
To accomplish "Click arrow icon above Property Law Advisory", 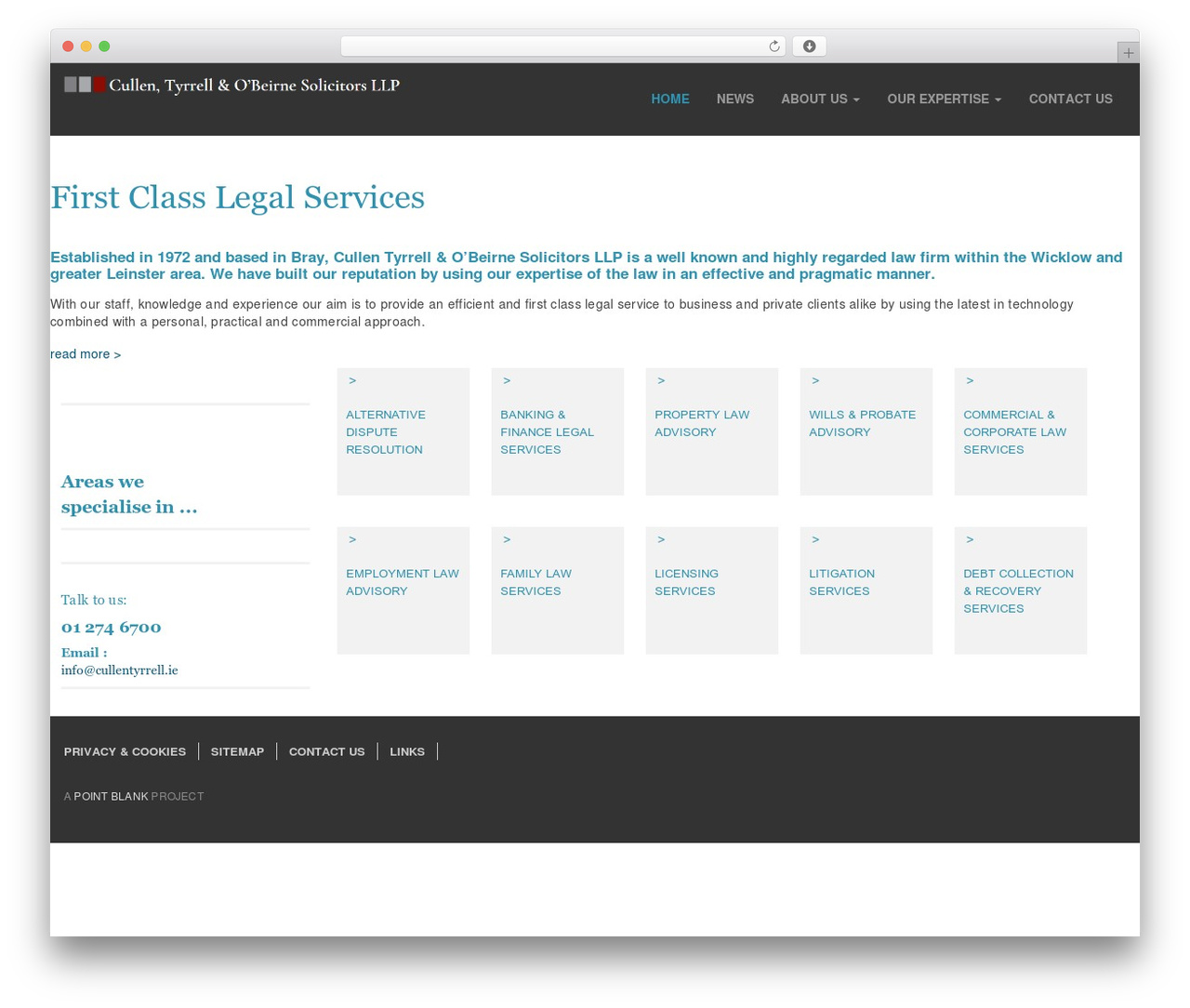I will coord(661,380).
